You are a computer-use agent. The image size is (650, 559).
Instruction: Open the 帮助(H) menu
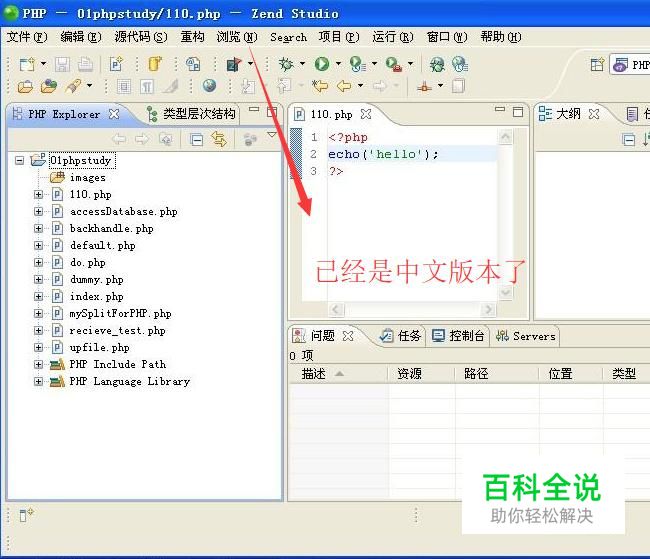501,37
